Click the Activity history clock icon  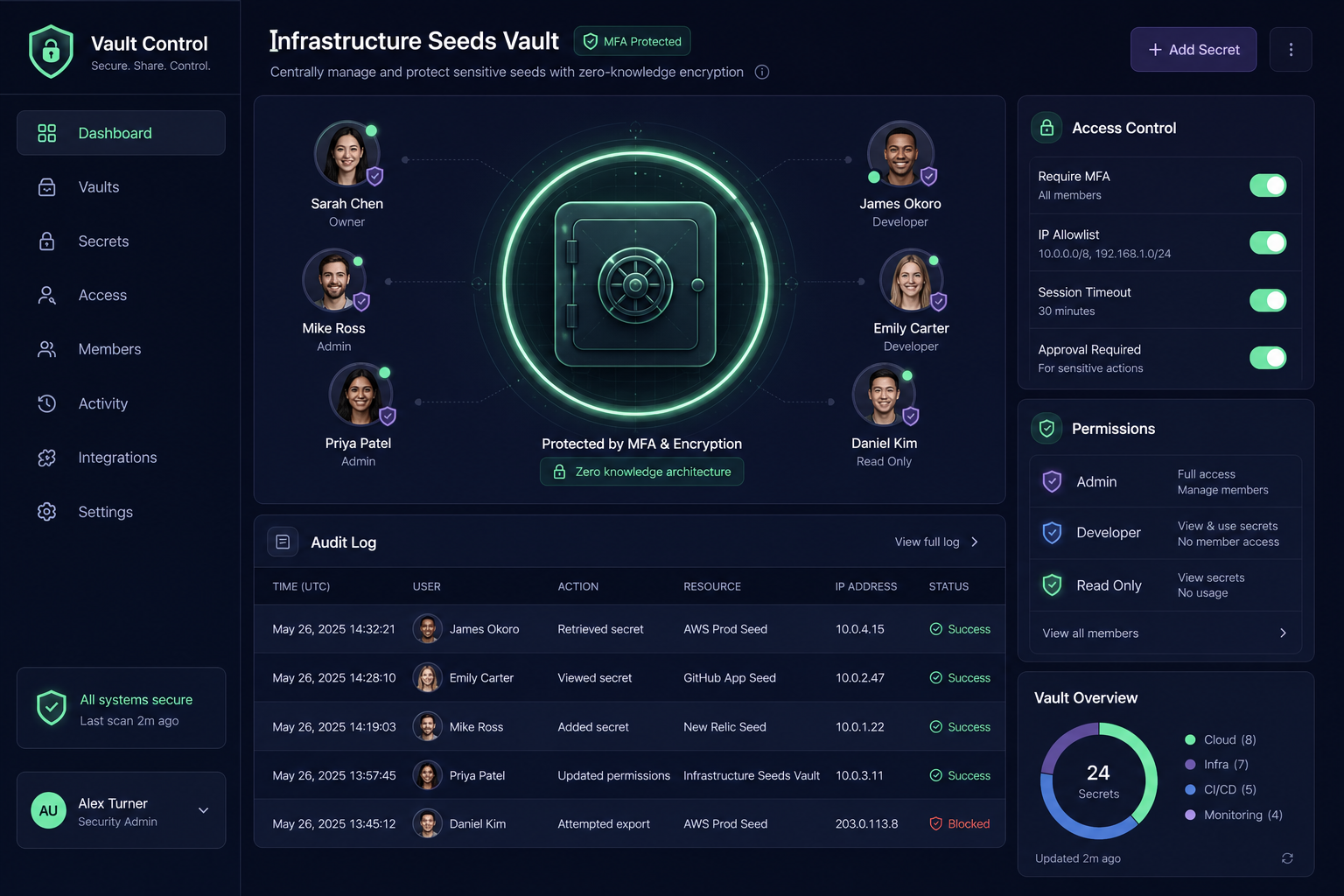tap(47, 403)
